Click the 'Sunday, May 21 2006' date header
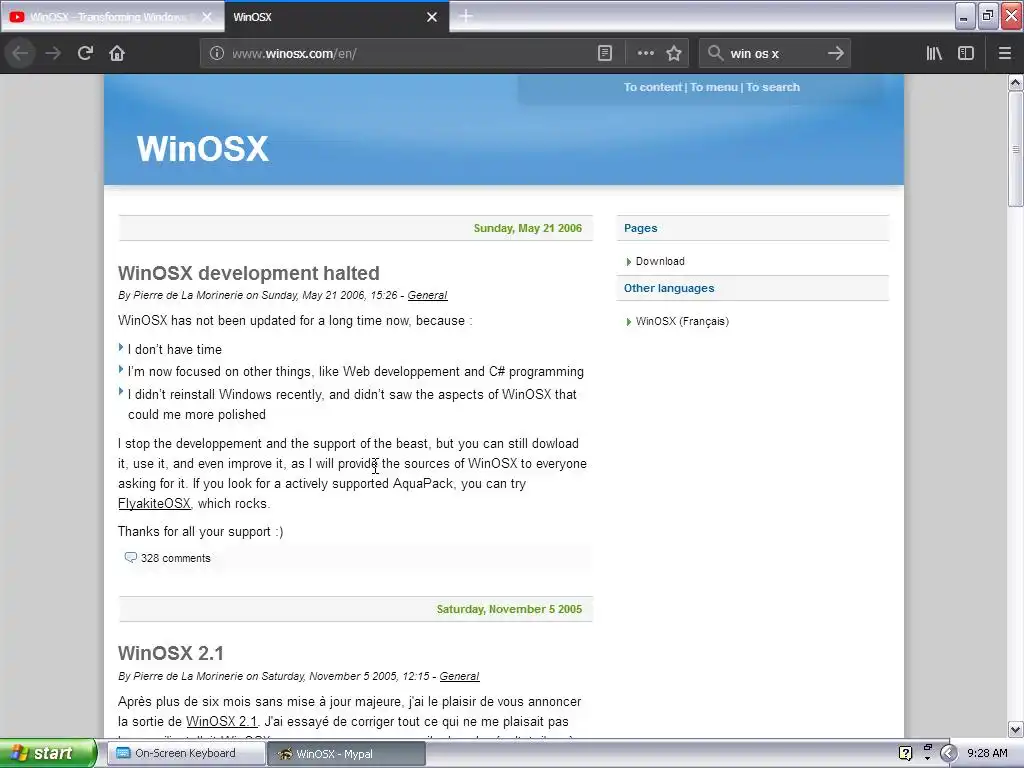Viewport: 1024px width, 768px height. click(x=528, y=228)
